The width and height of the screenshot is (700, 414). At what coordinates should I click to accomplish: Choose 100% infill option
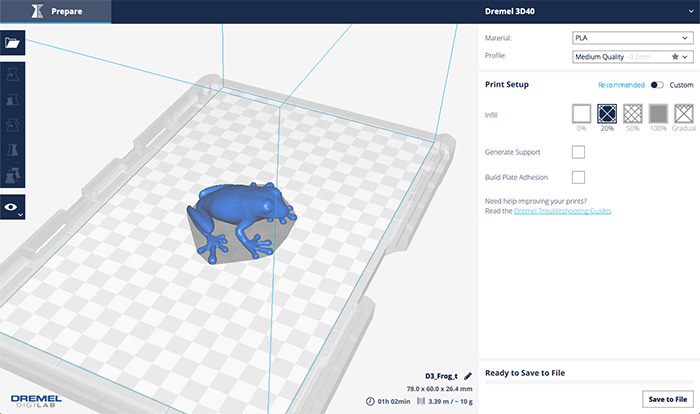click(658, 114)
